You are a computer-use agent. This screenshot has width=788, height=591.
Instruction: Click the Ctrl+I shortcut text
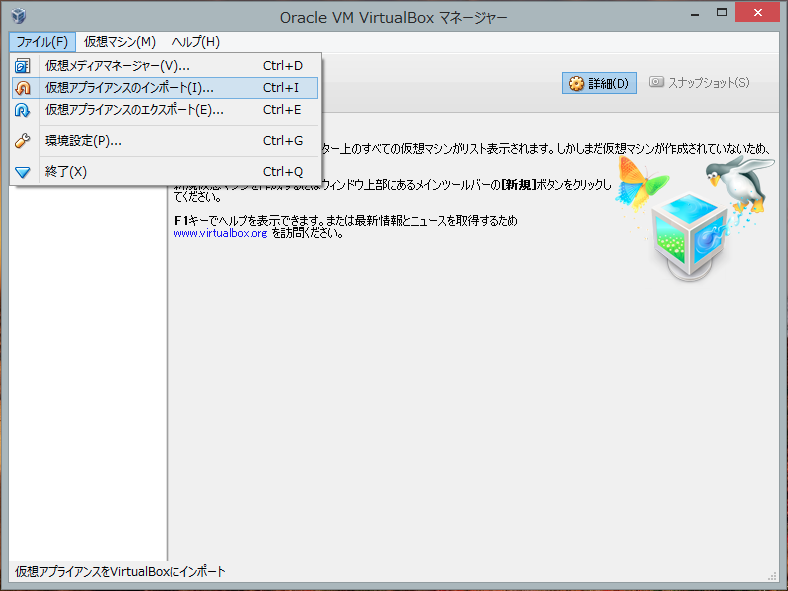click(281, 88)
